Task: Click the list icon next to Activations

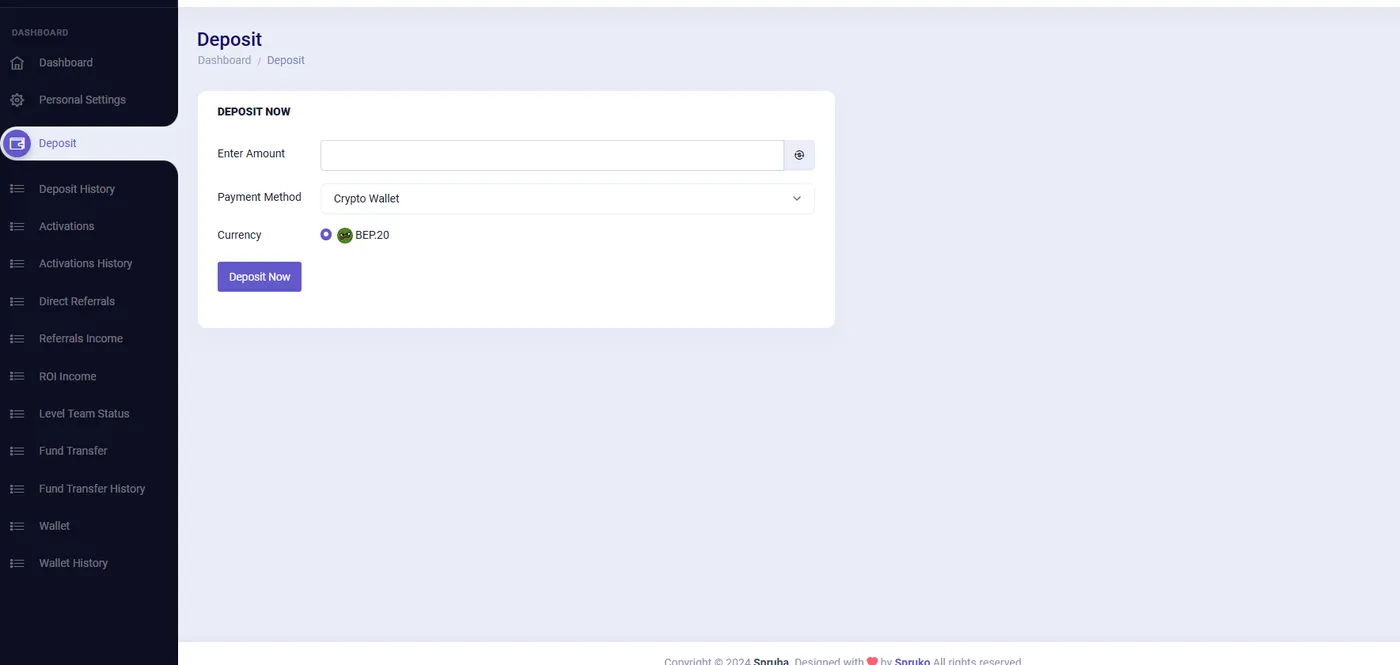Action: click(x=16, y=226)
